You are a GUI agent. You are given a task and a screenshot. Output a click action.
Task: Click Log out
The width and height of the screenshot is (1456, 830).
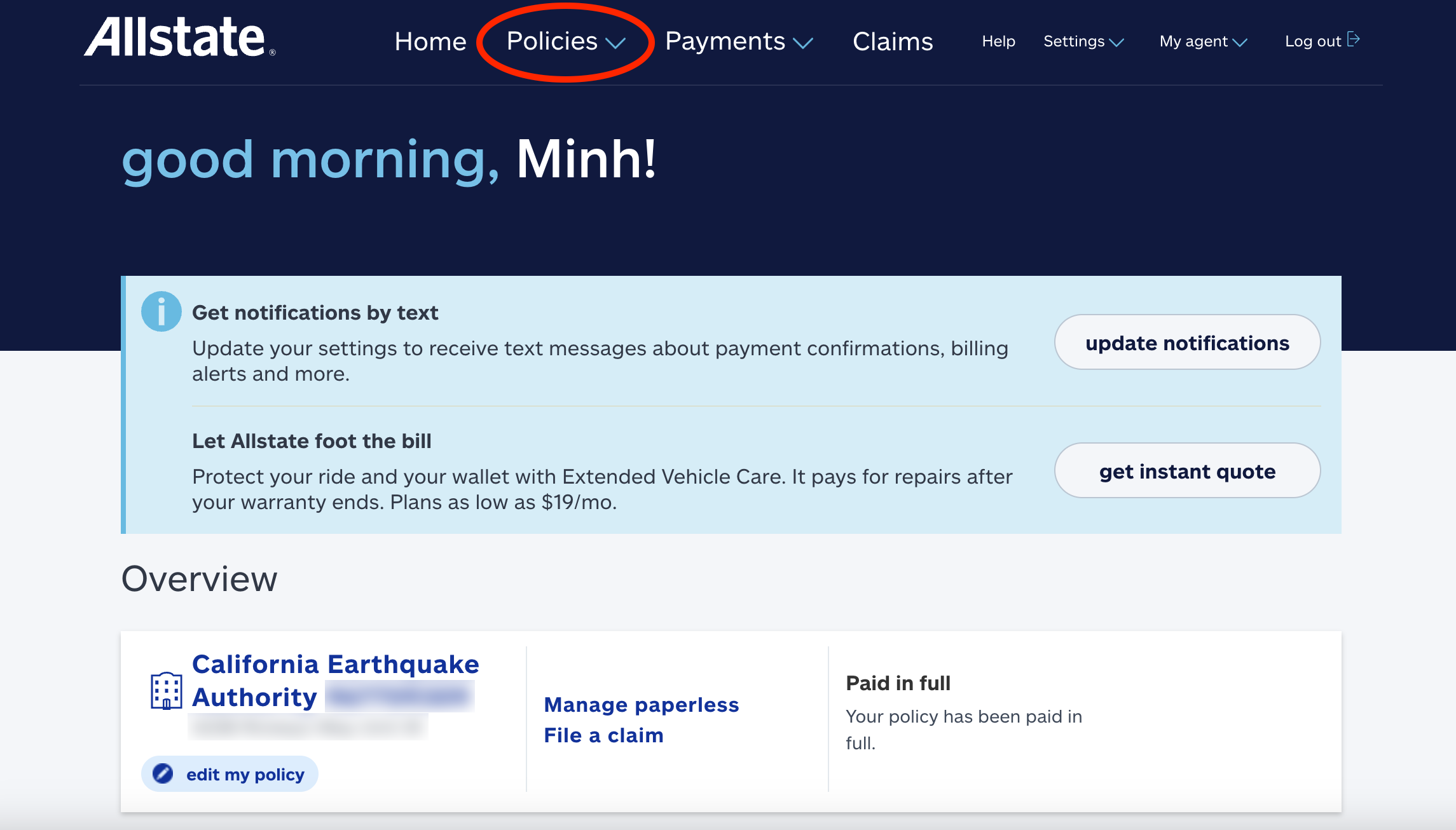pyautogui.click(x=1312, y=41)
